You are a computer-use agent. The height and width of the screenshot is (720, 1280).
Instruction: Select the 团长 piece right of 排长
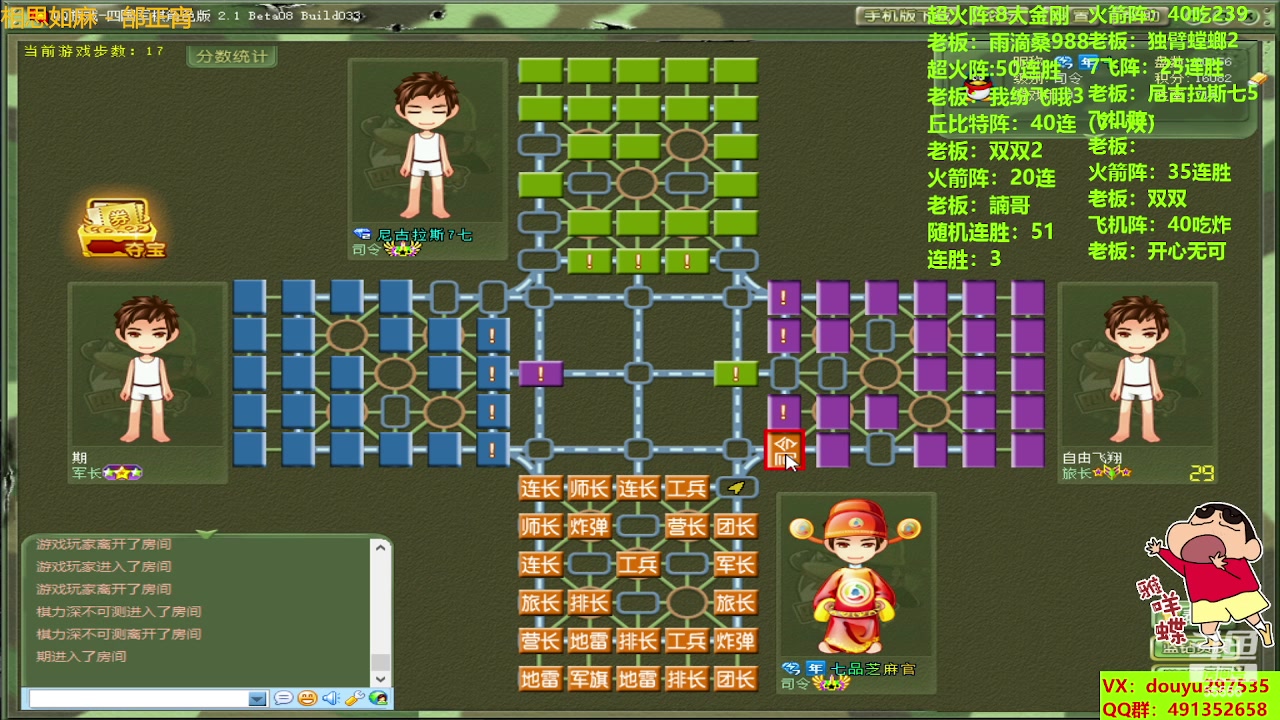point(735,679)
